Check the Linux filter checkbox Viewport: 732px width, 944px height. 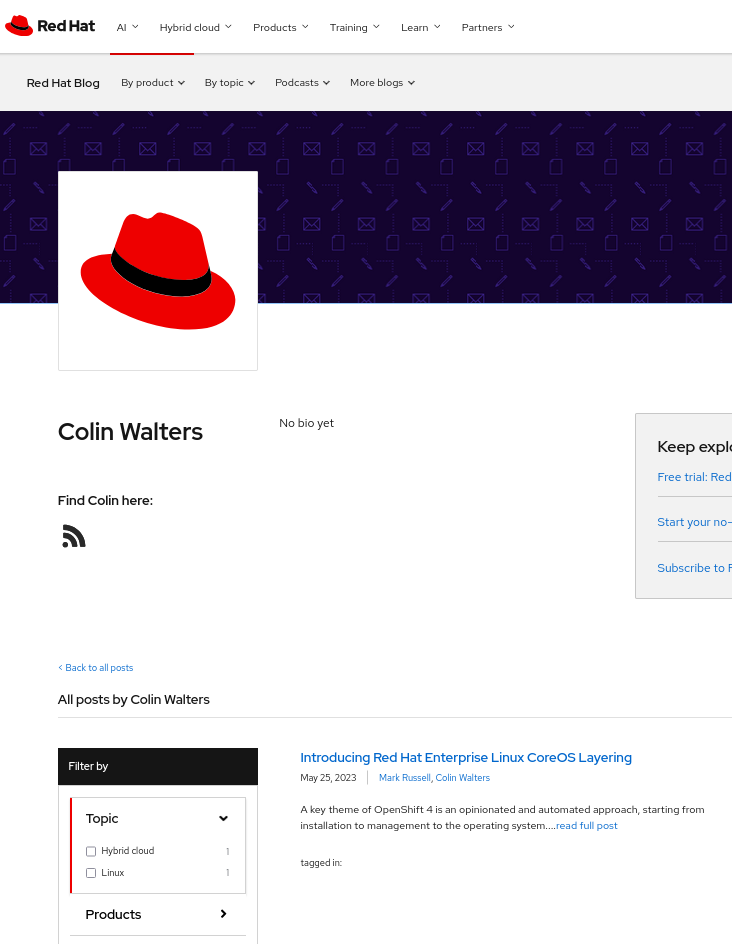[91, 873]
